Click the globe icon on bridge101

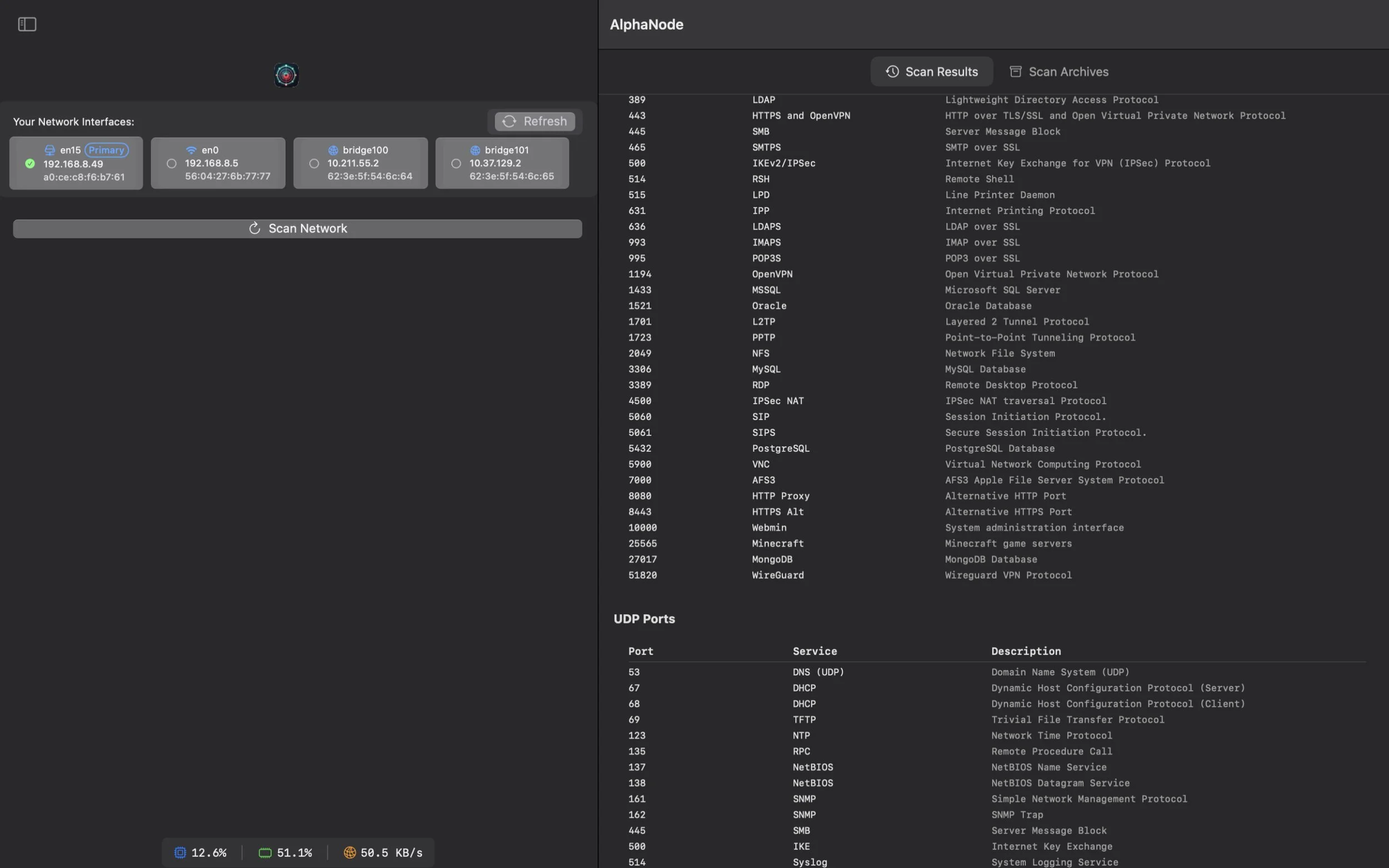point(475,150)
